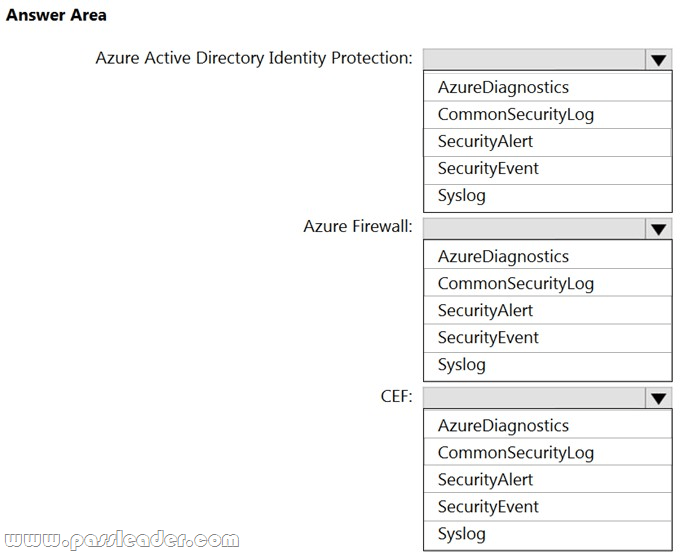Choose Syslog in Azure Firewall list
Screen dimensions: 693x556
click(x=548, y=366)
